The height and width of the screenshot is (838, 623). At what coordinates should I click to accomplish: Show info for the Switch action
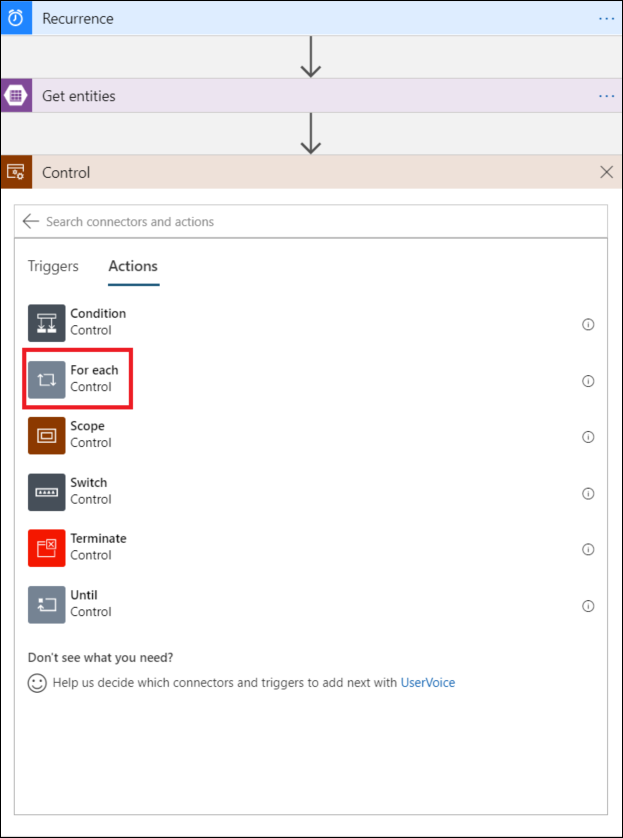588,493
